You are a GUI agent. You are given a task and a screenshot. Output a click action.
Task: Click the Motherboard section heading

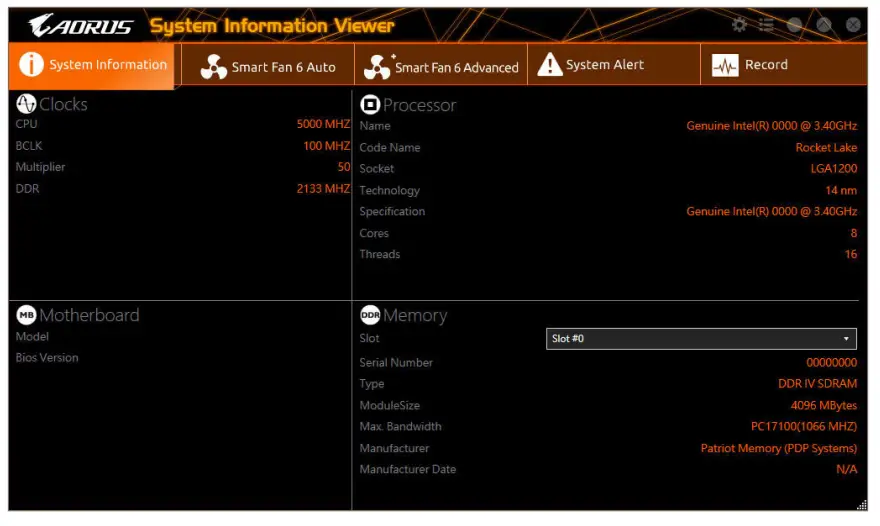tap(89, 315)
